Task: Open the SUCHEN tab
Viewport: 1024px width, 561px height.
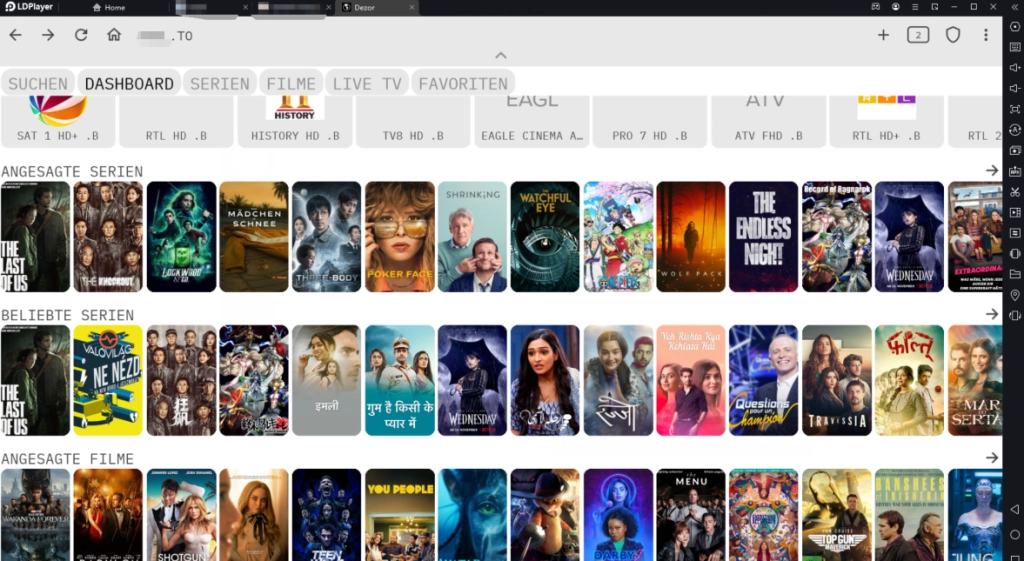Action: click(x=38, y=84)
